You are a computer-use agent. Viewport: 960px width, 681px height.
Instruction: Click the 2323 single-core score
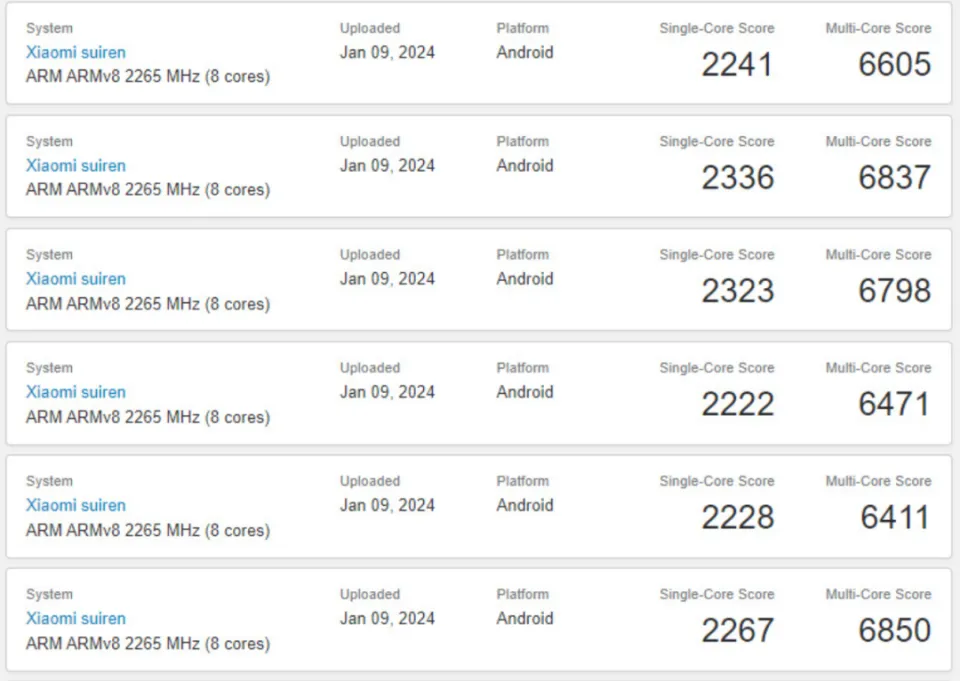(x=737, y=291)
